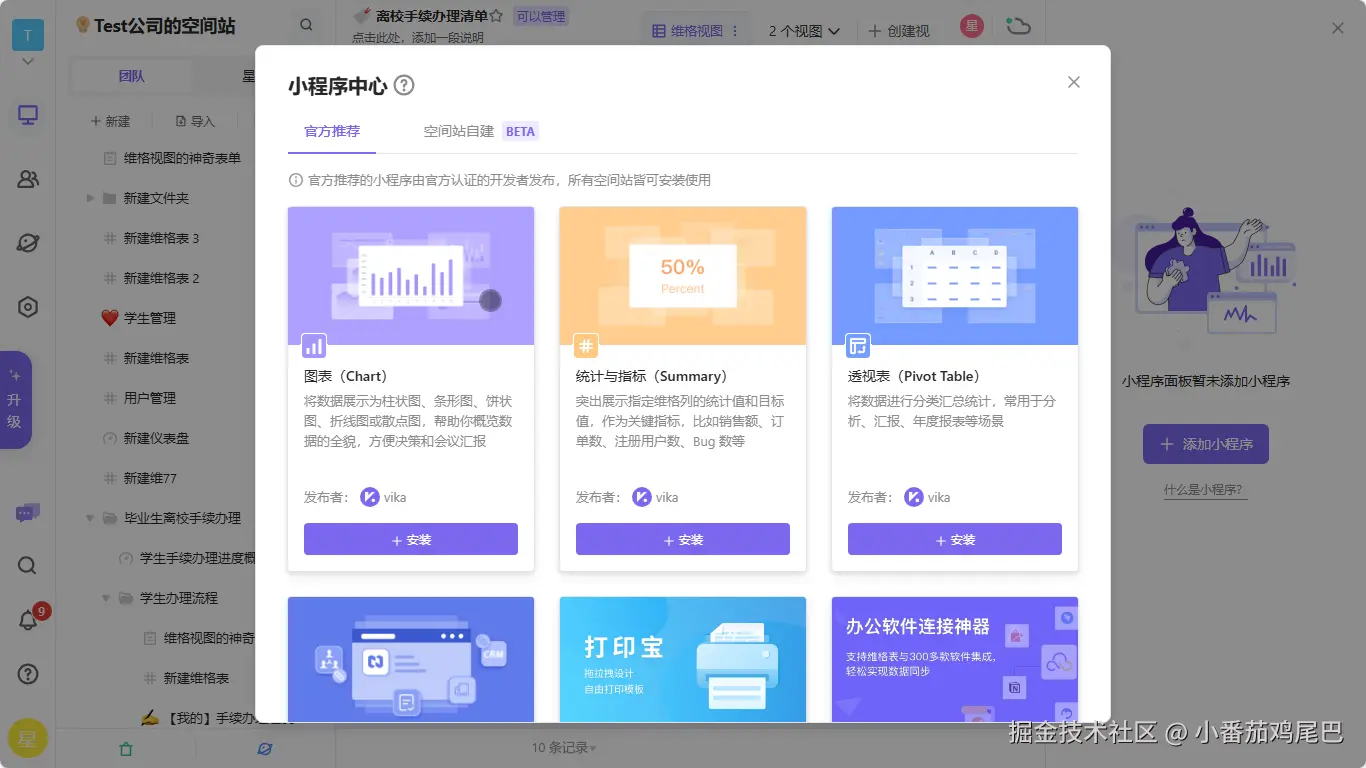The height and width of the screenshot is (768, 1366).
Task: Click the 创建视 create view button
Action: 899,31
